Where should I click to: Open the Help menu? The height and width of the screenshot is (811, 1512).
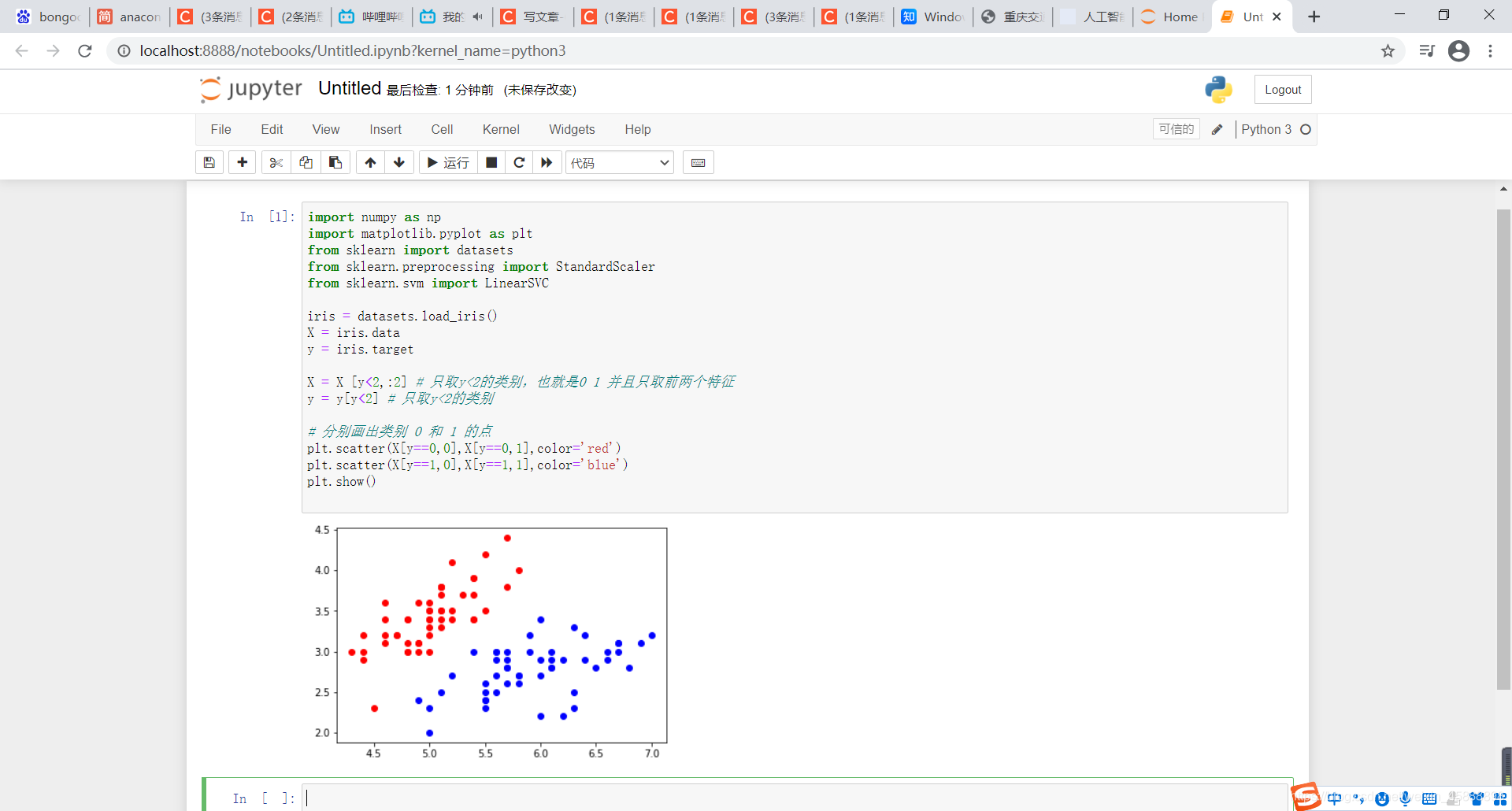[638, 129]
